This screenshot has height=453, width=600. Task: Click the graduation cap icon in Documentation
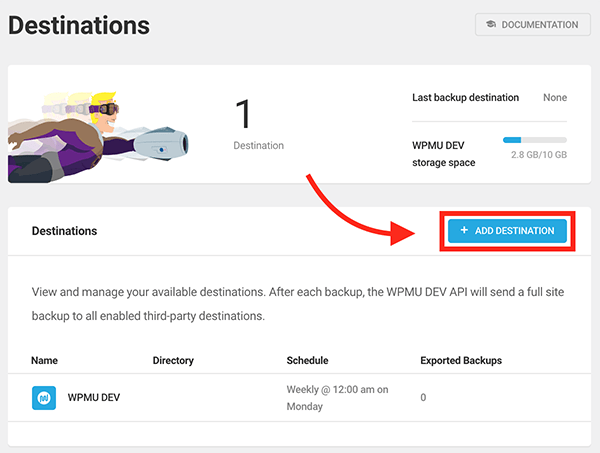pos(493,25)
